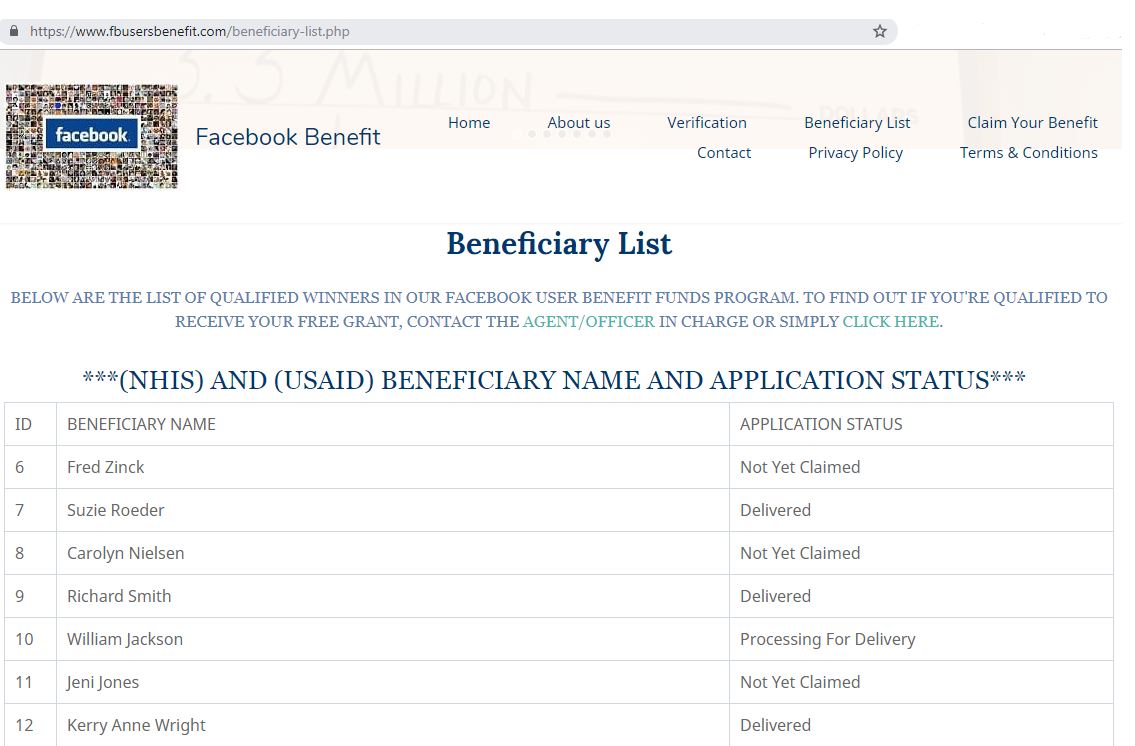This screenshot has width=1135, height=746.
Task: Click the padlock security icon
Action: [14, 31]
